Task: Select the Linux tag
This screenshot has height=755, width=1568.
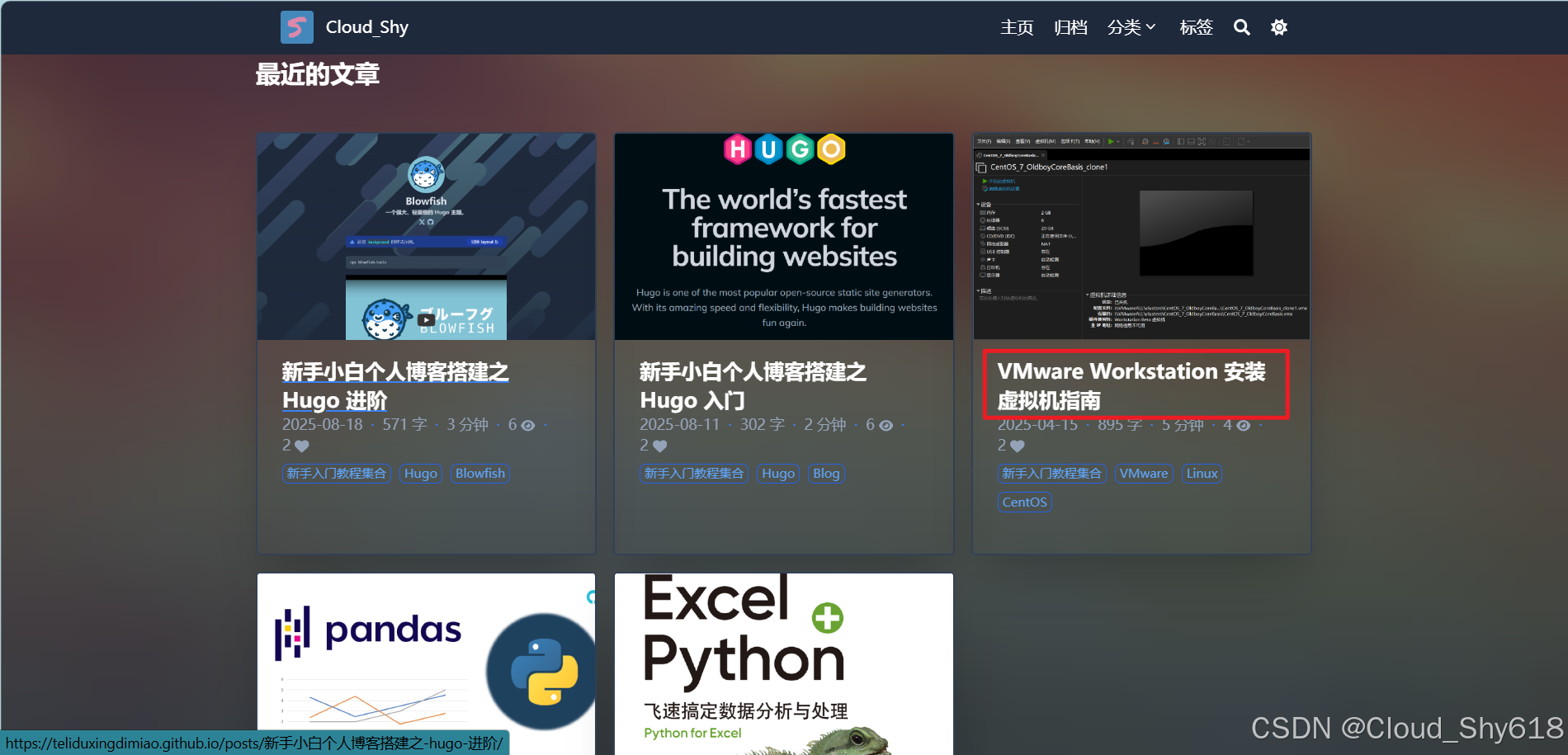Action: pyautogui.click(x=1202, y=474)
